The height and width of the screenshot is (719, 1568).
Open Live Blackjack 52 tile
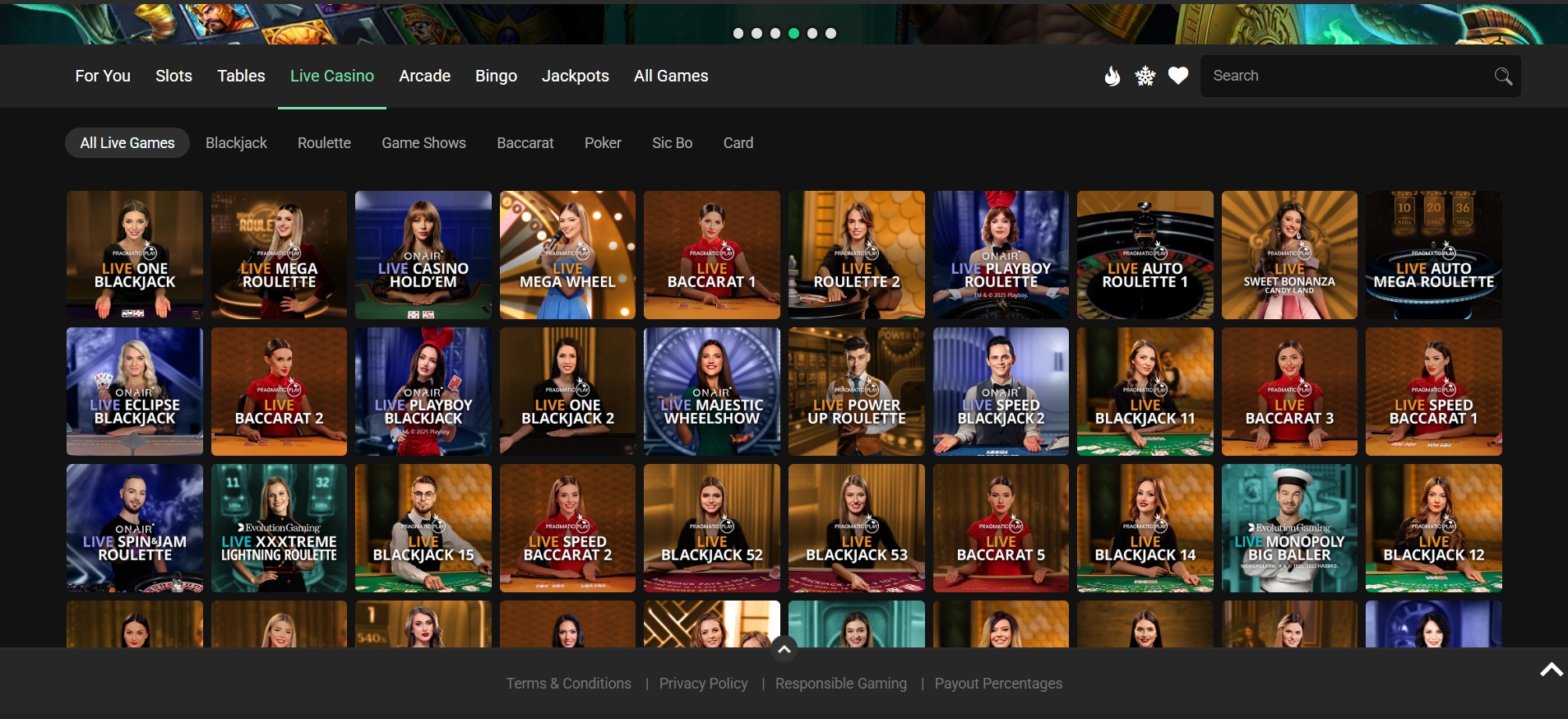click(712, 528)
